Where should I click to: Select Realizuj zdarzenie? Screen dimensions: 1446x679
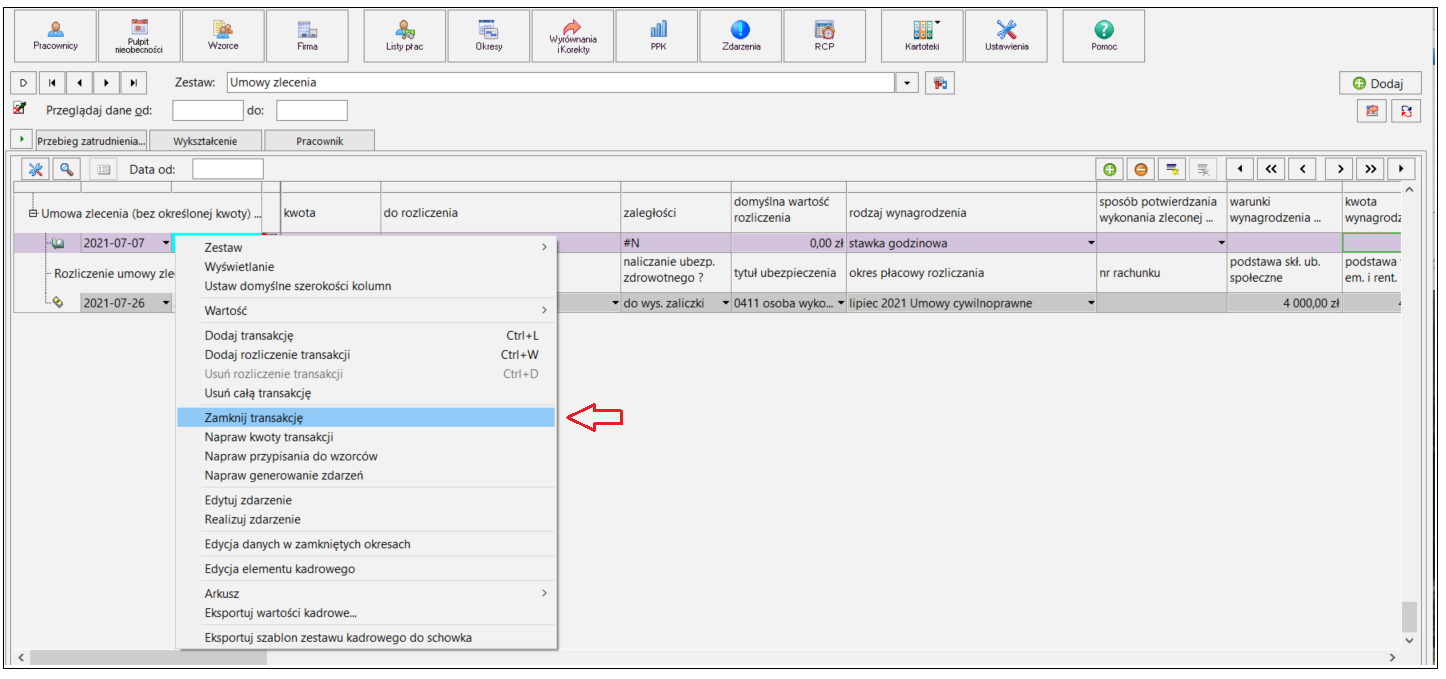pos(366,519)
